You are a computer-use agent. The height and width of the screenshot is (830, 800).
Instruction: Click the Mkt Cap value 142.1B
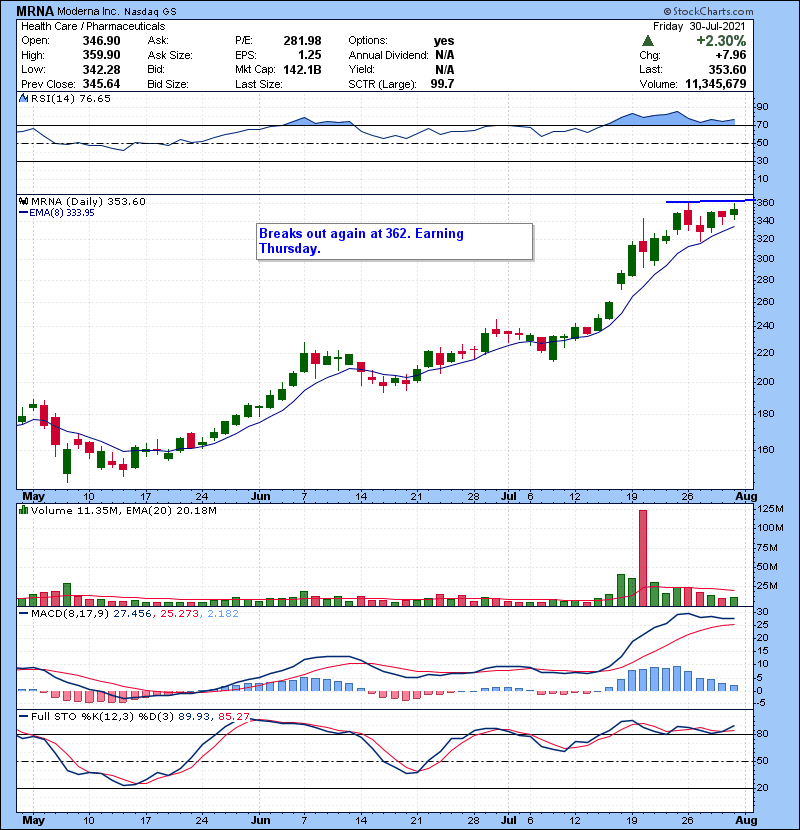(x=302, y=69)
